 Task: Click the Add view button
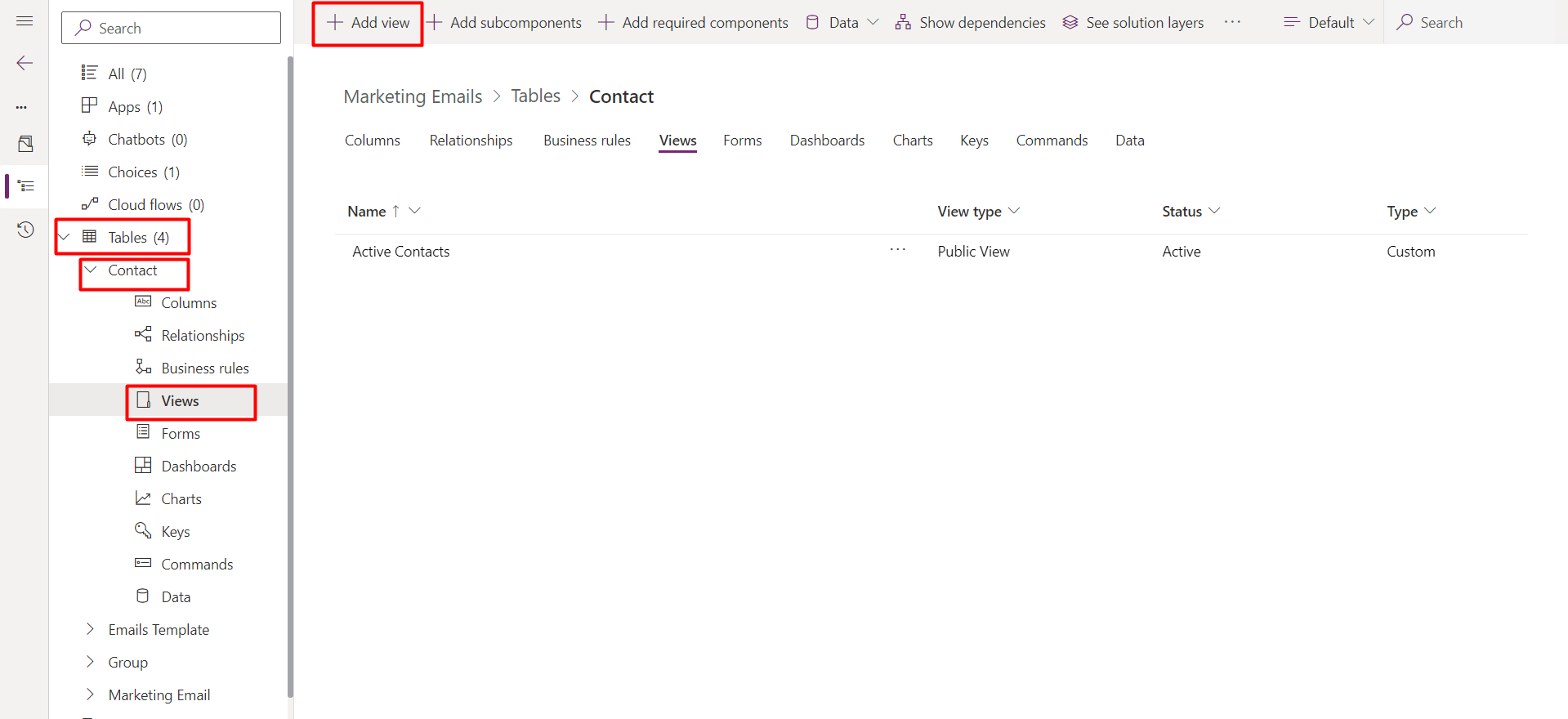click(369, 23)
